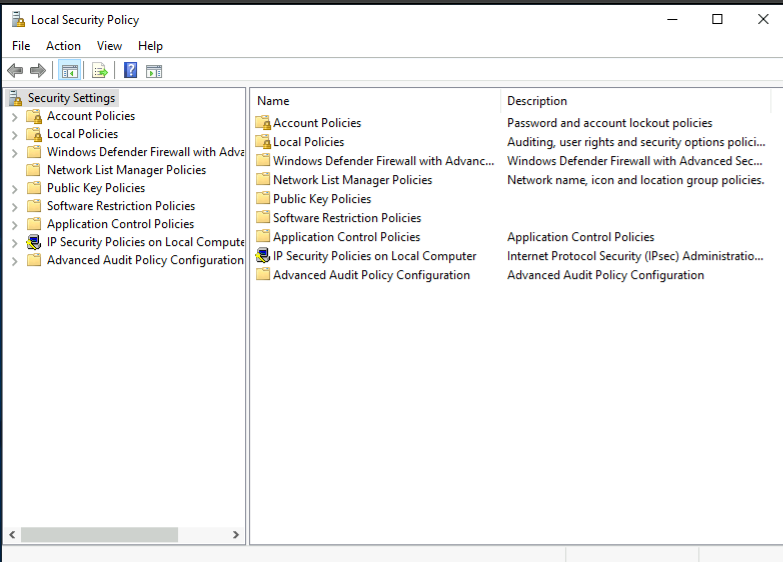Screen dimensions: 783x562
Task: Maximize the Local Security Policy window
Action: (717, 19)
